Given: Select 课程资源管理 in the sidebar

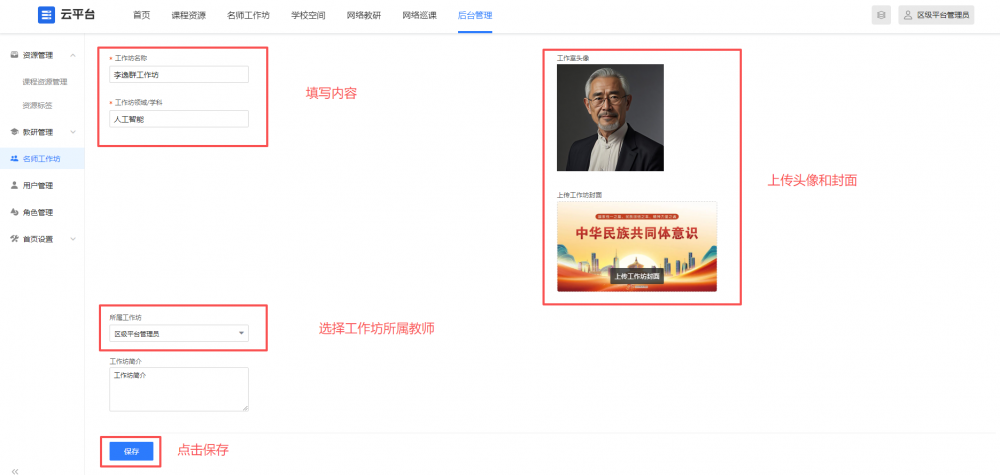Looking at the screenshot, I should coord(45,82).
